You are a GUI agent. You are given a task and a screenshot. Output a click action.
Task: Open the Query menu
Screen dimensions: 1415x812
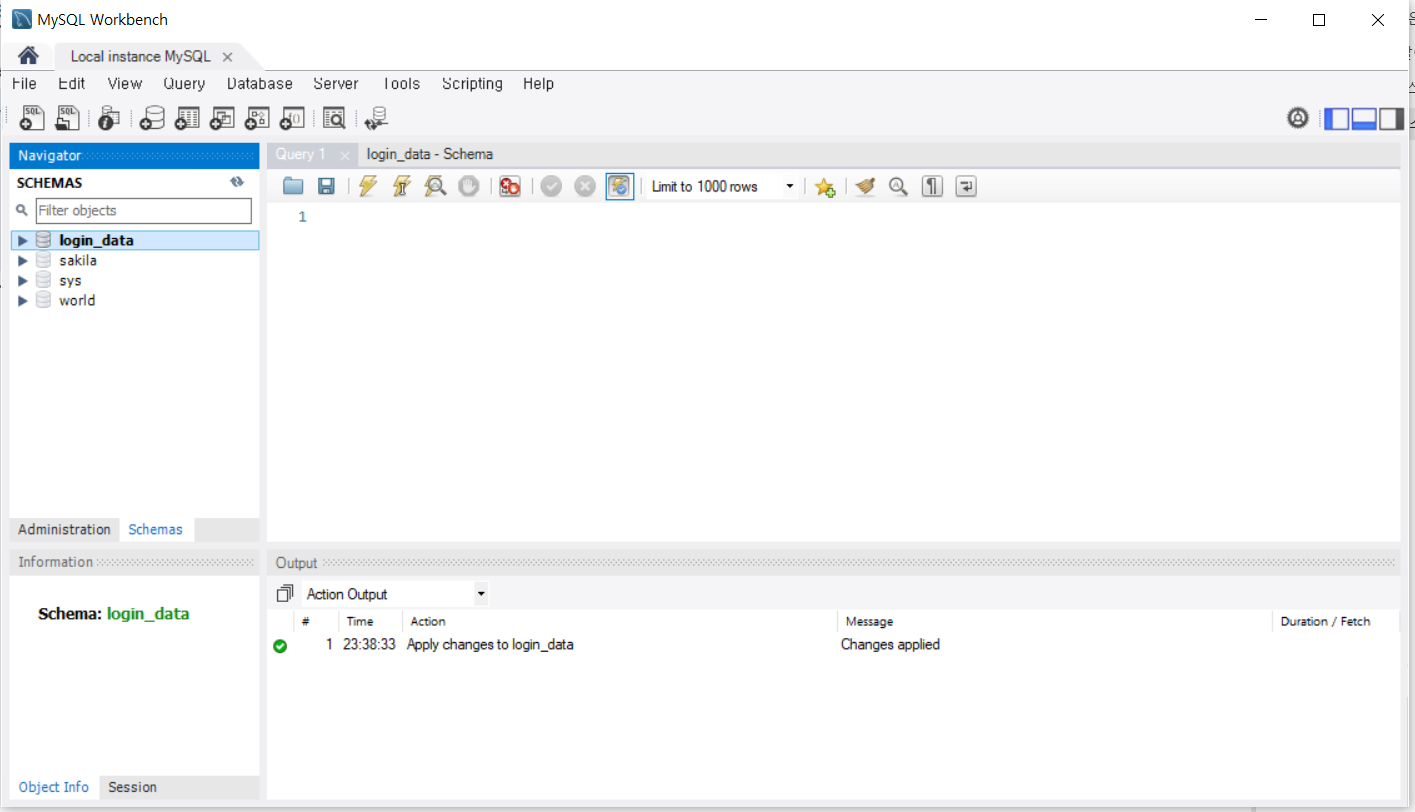[184, 84]
